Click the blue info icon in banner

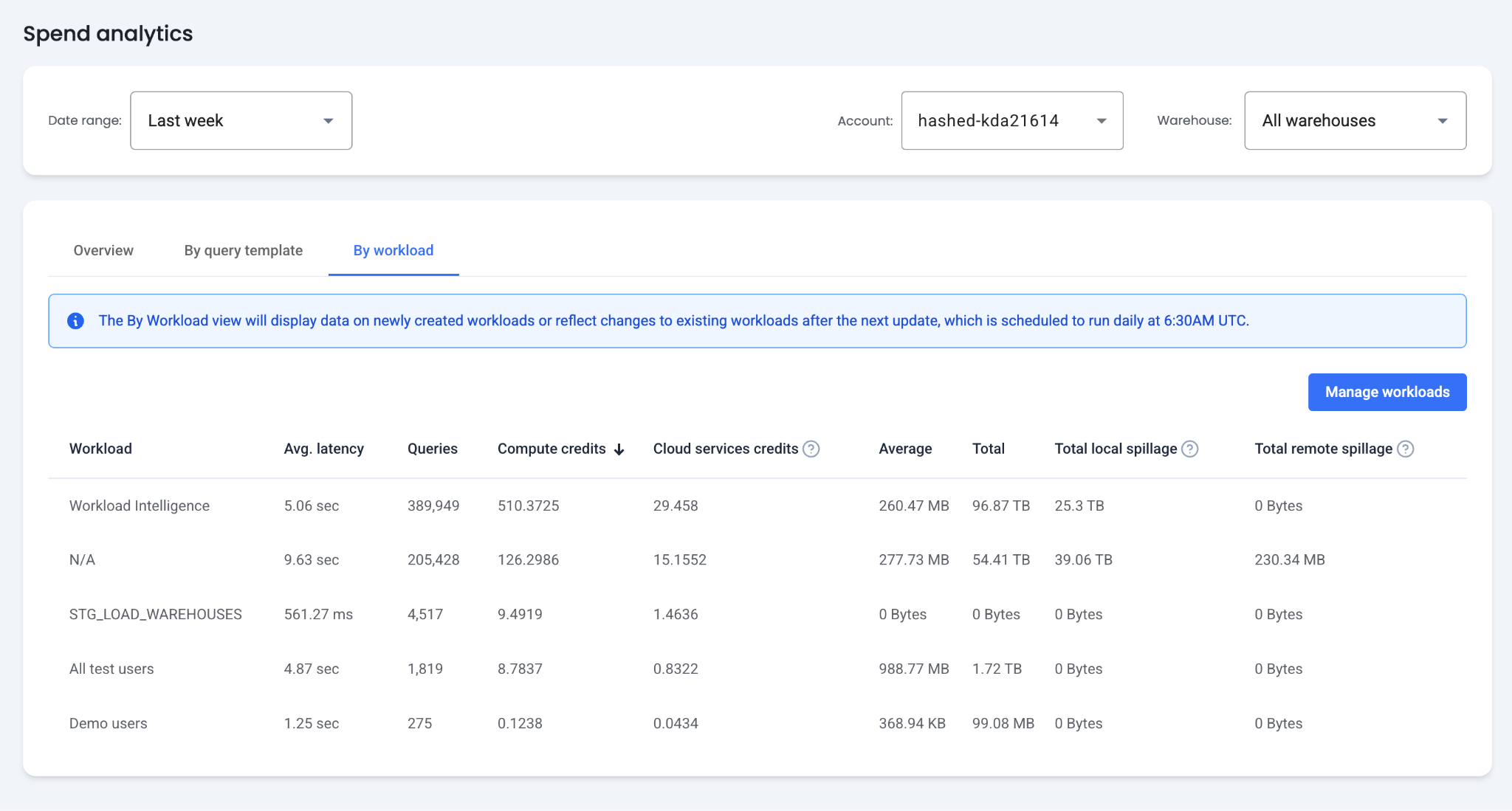tap(75, 321)
